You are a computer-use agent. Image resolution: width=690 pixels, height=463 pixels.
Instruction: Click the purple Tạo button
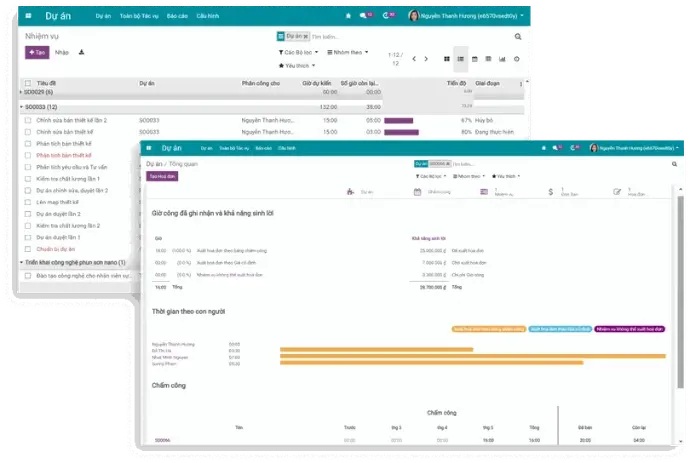[37, 52]
